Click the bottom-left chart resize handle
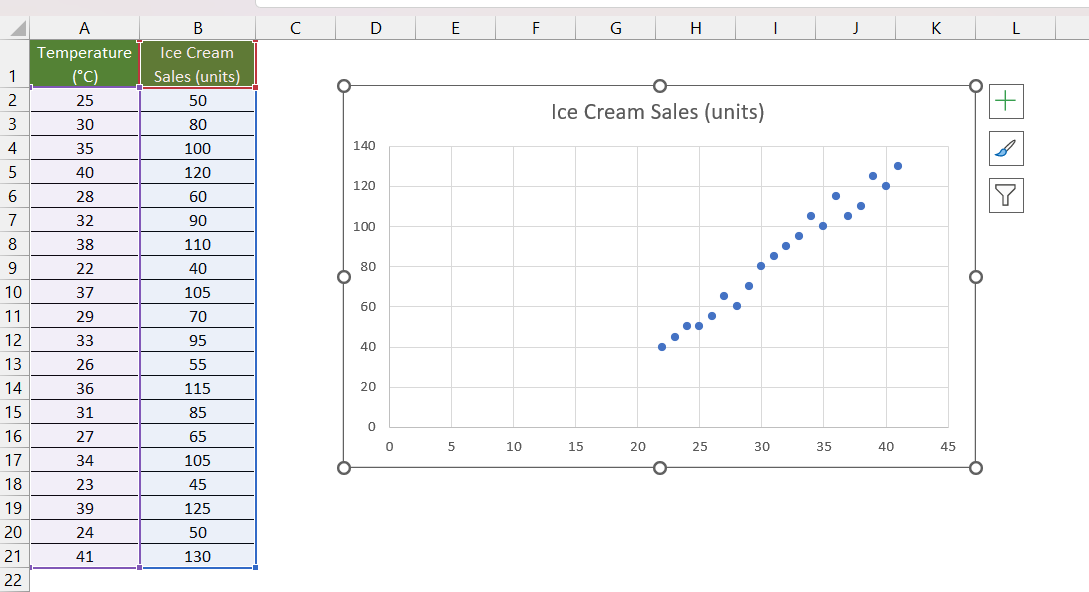This screenshot has width=1089, height=592. point(344,468)
